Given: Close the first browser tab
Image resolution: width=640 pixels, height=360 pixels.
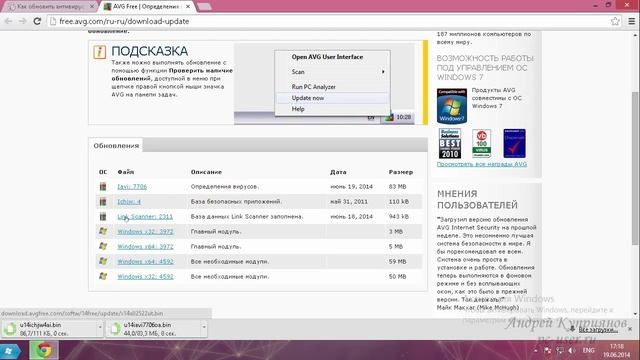Looking at the screenshot, I should pos(92,7).
